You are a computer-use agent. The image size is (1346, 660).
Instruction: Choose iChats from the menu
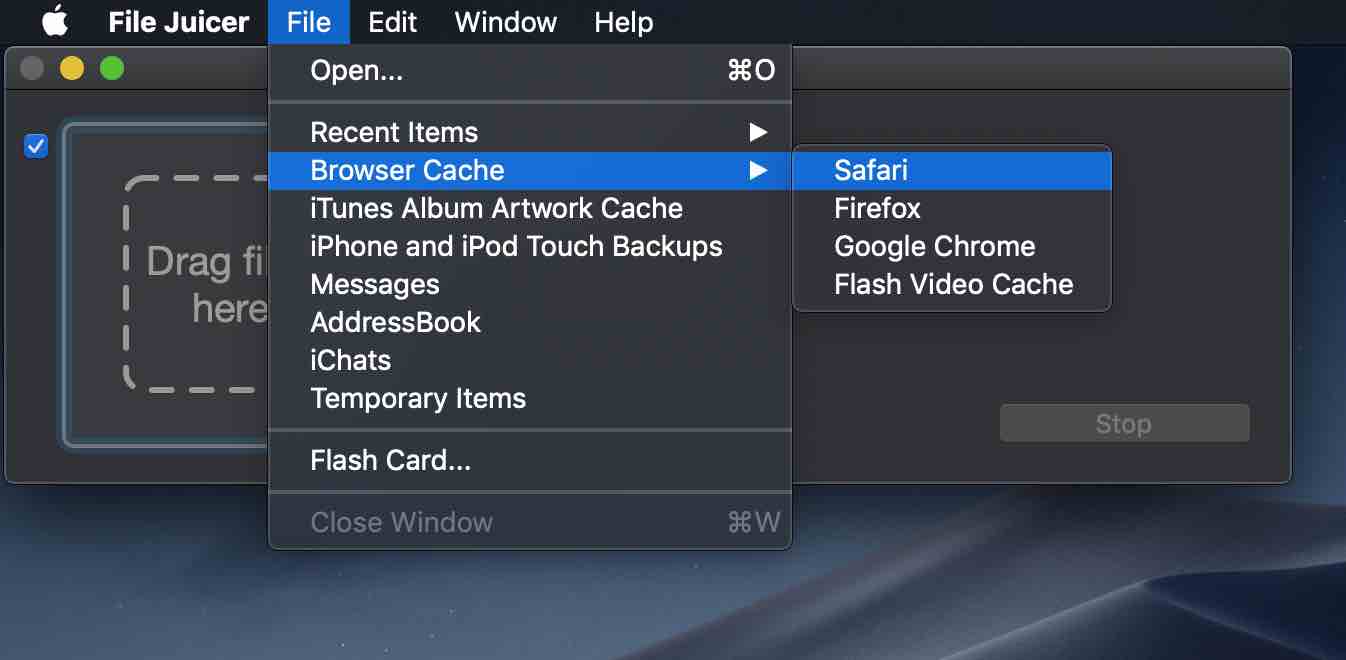click(350, 360)
